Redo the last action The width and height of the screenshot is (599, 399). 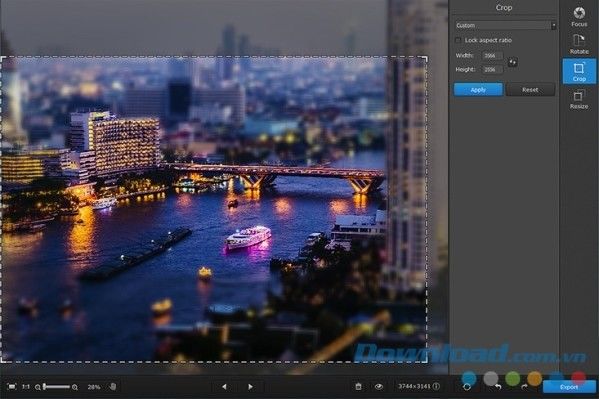coord(524,387)
